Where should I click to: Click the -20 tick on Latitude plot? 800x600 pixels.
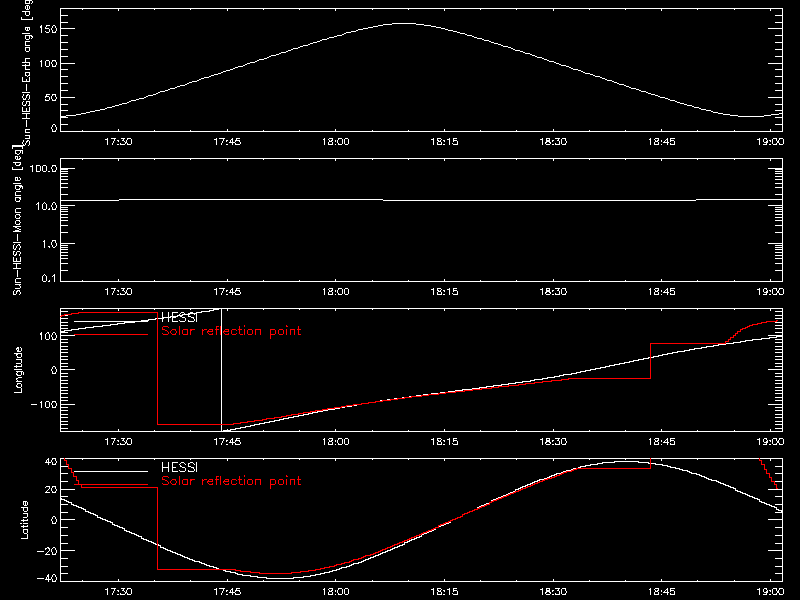pos(47,551)
